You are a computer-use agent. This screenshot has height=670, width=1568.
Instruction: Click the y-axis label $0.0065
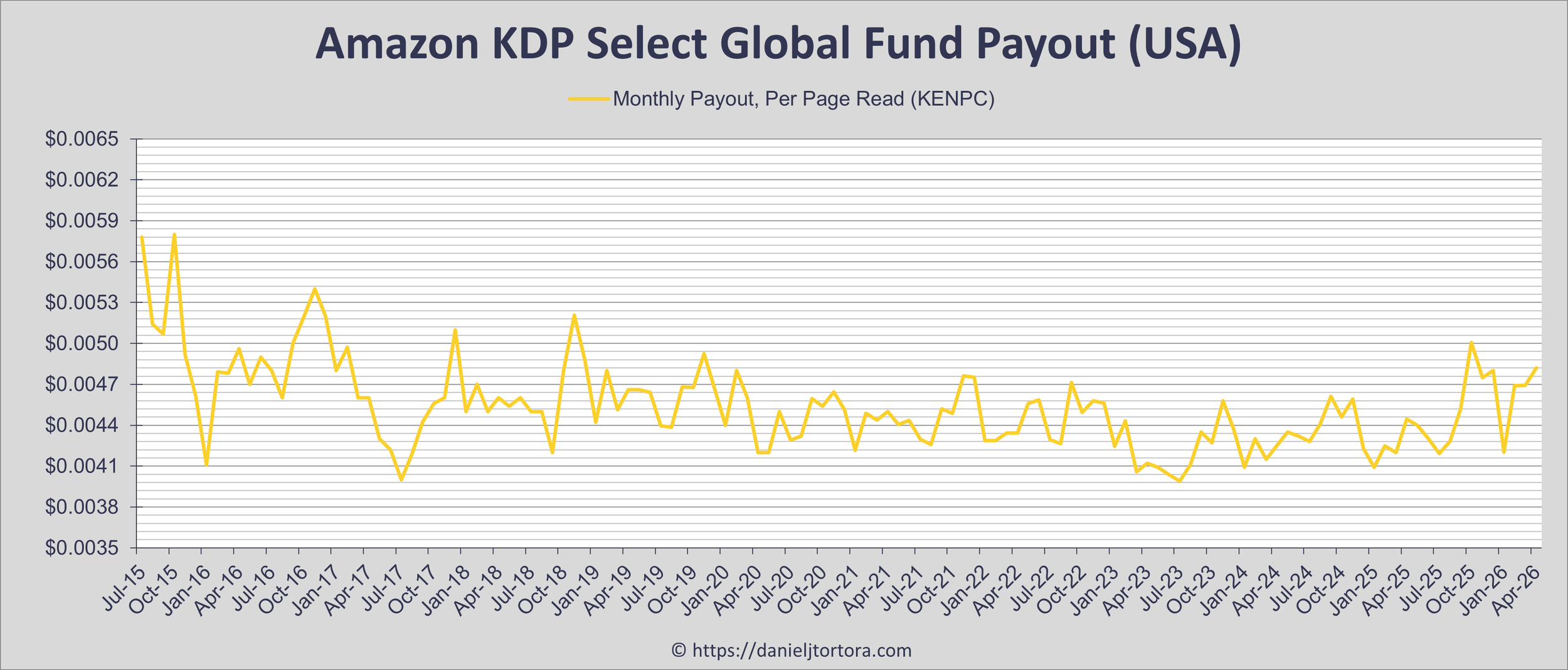(x=82, y=139)
